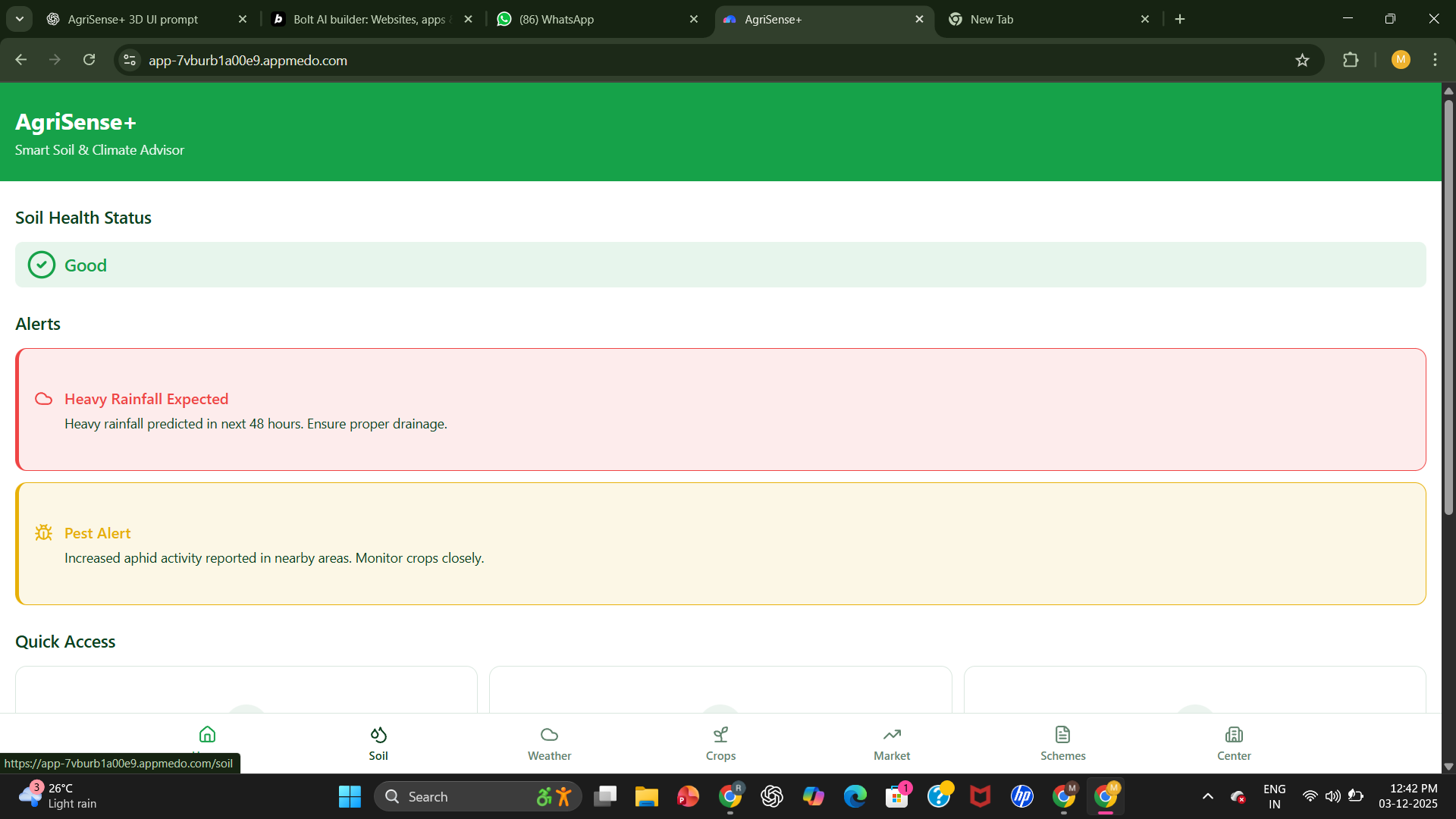The height and width of the screenshot is (819, 1456).
Task: Open Weather from bottom navigation
Action: click(549, 743)
